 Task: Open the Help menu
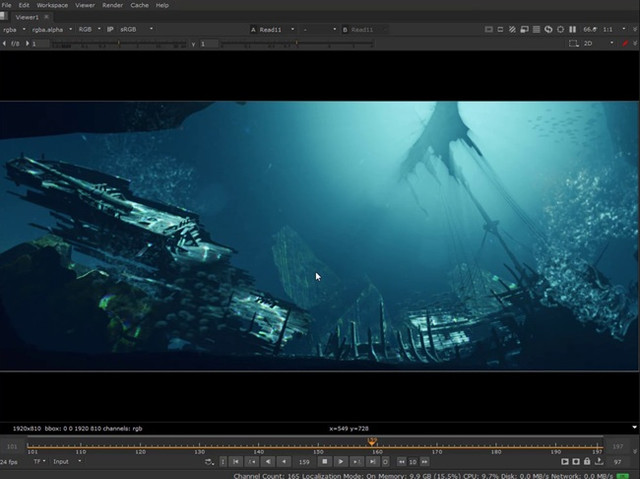[162, 5]
